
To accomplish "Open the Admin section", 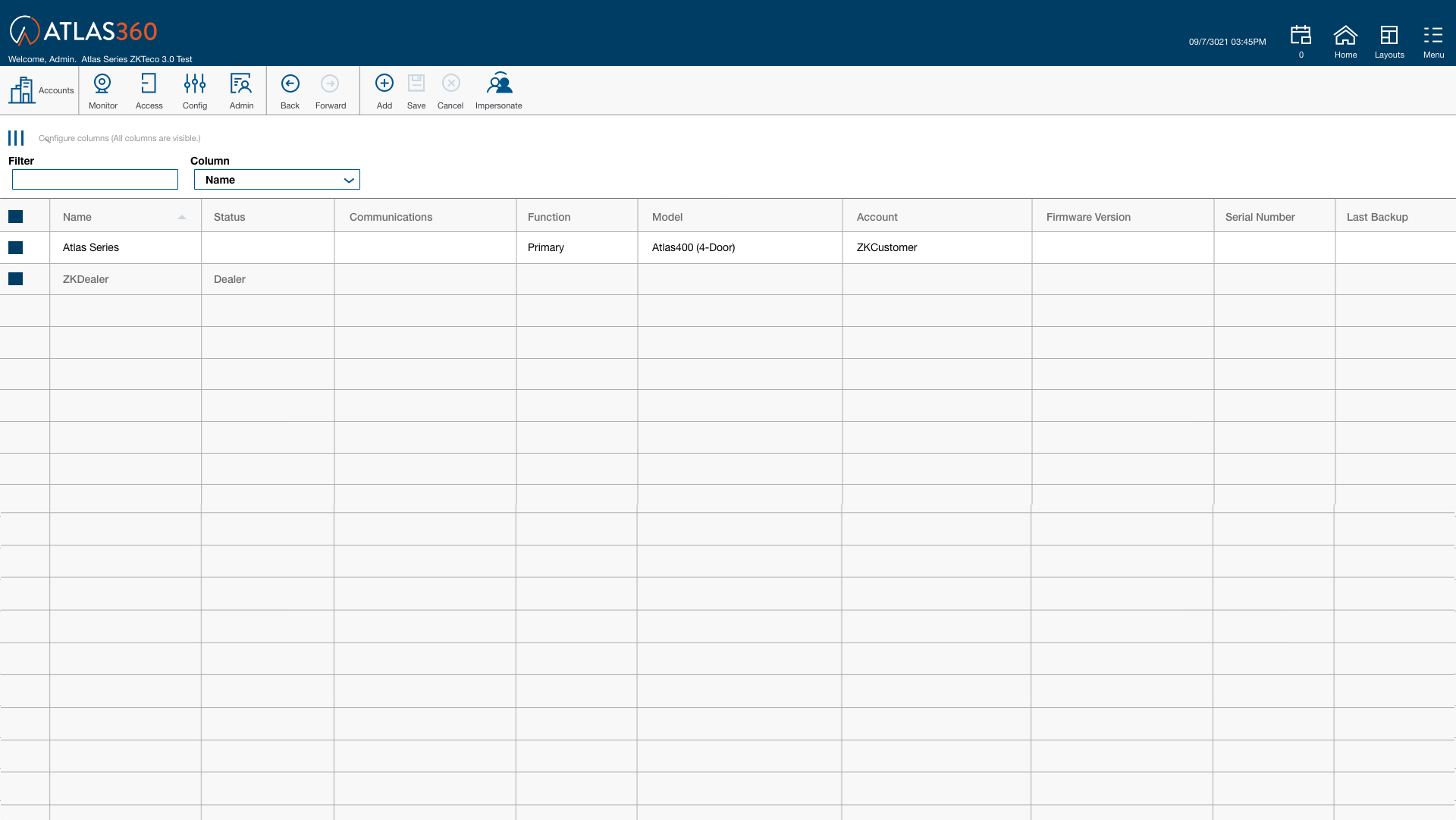I will pyautogui.click(x=241, y=90).
